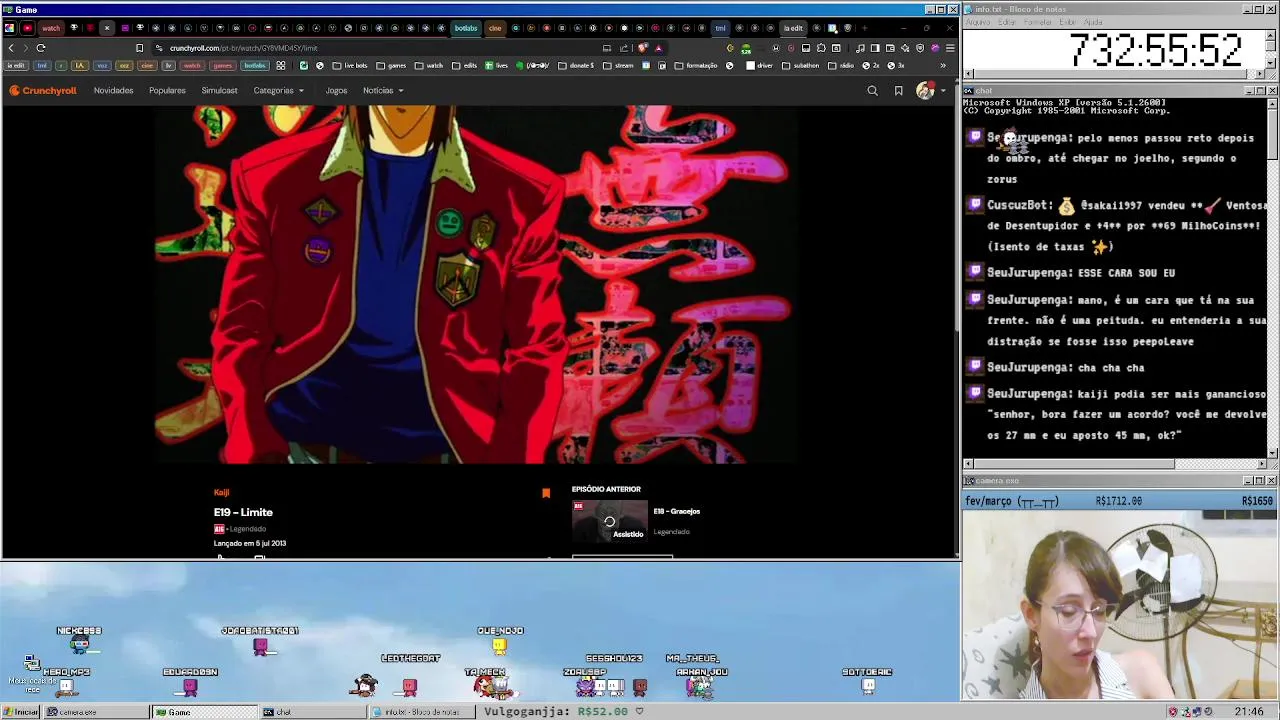This screenshot has height=720, width=1280.
Task: Select the Game taskbar button
Action: point(204,712)
